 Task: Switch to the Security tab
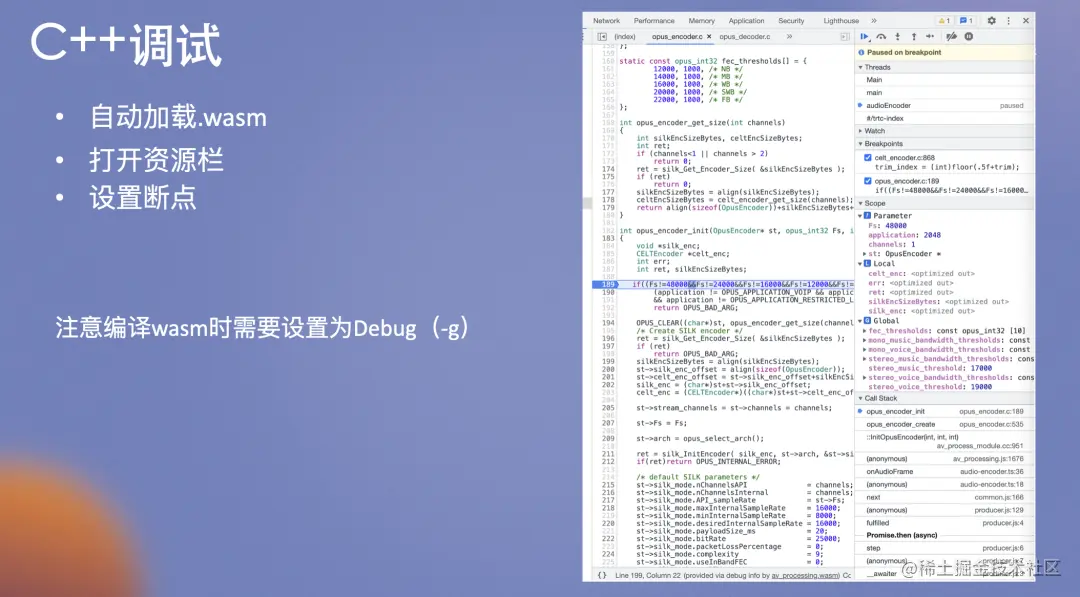click(791, 21)
